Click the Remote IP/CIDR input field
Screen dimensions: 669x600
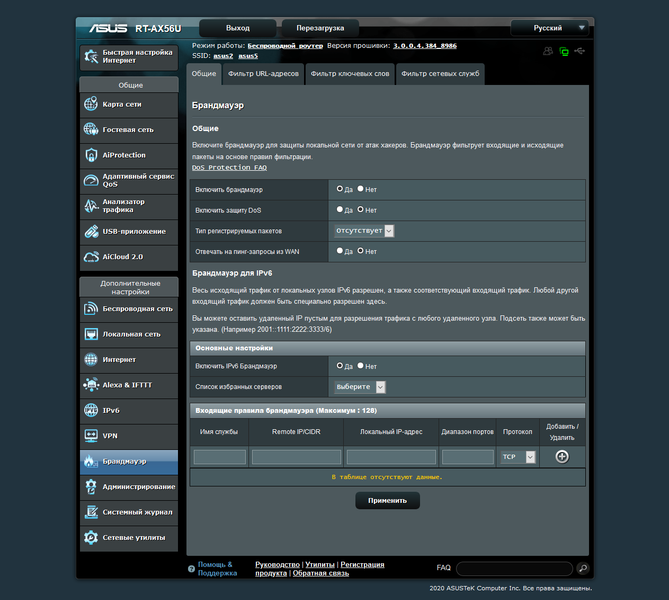296,457
